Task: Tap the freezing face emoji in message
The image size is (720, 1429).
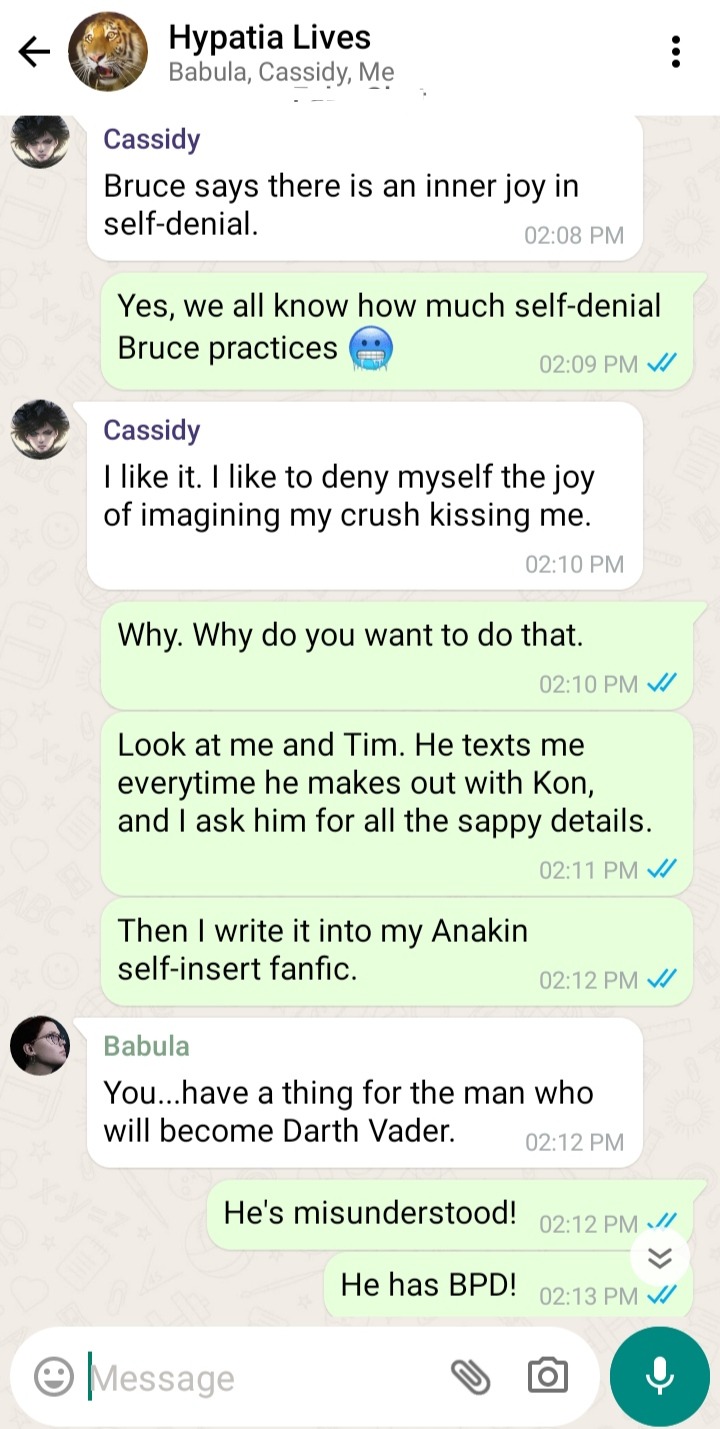Action: point(370,349)
